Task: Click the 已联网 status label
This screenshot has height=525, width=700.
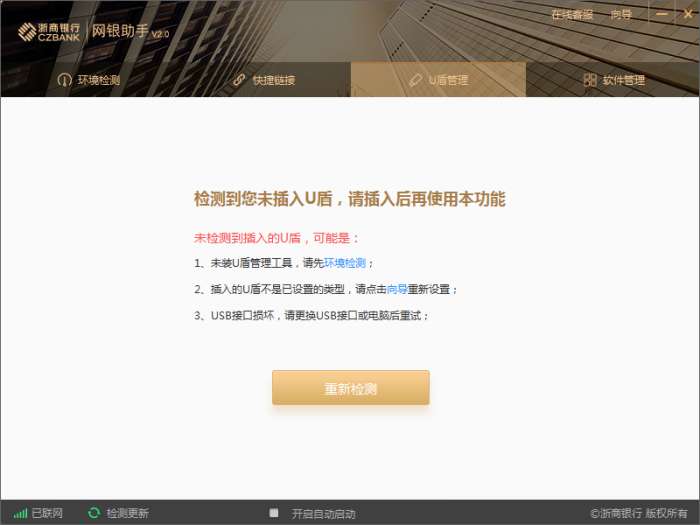Action: pos(47,513)
